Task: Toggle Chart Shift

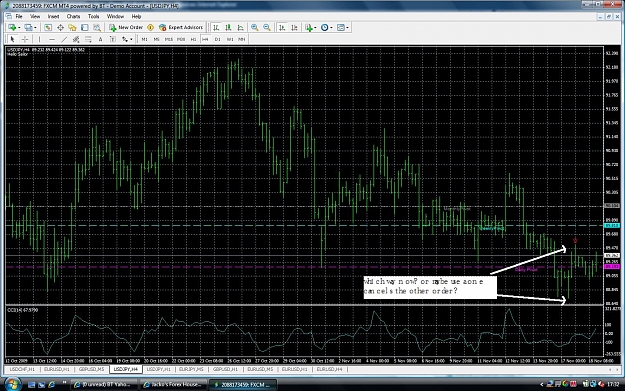Action: [294, 28]
